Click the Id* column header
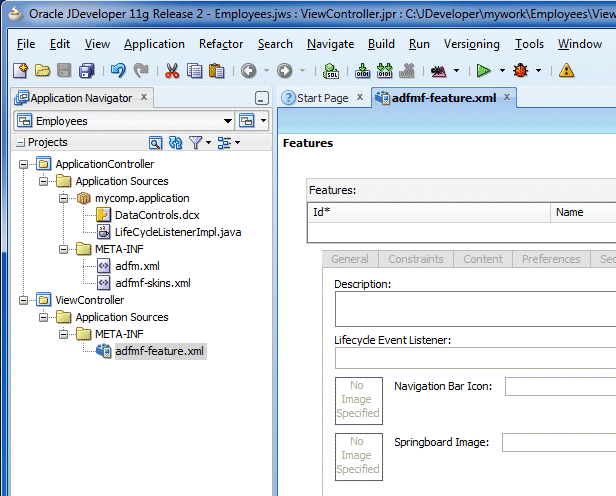 429,212
